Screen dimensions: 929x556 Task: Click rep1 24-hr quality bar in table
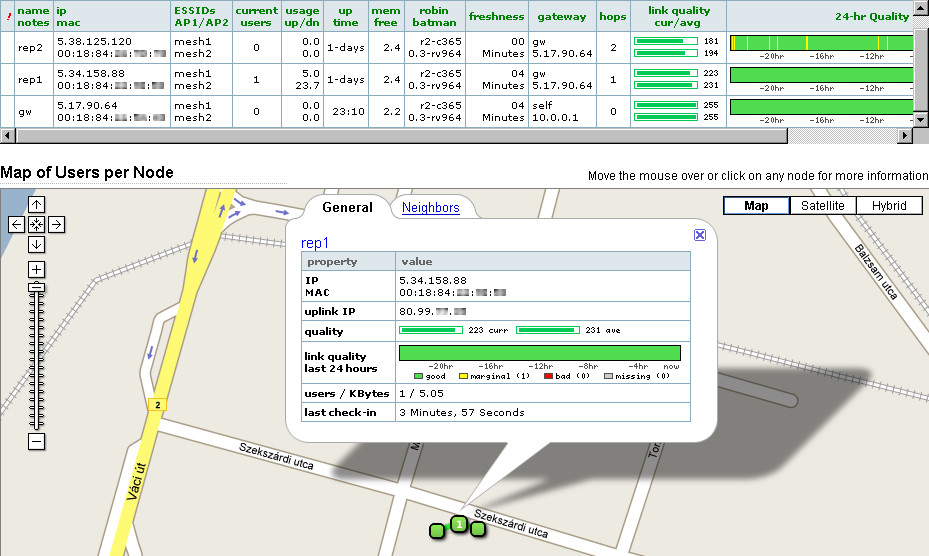(821, 75)
